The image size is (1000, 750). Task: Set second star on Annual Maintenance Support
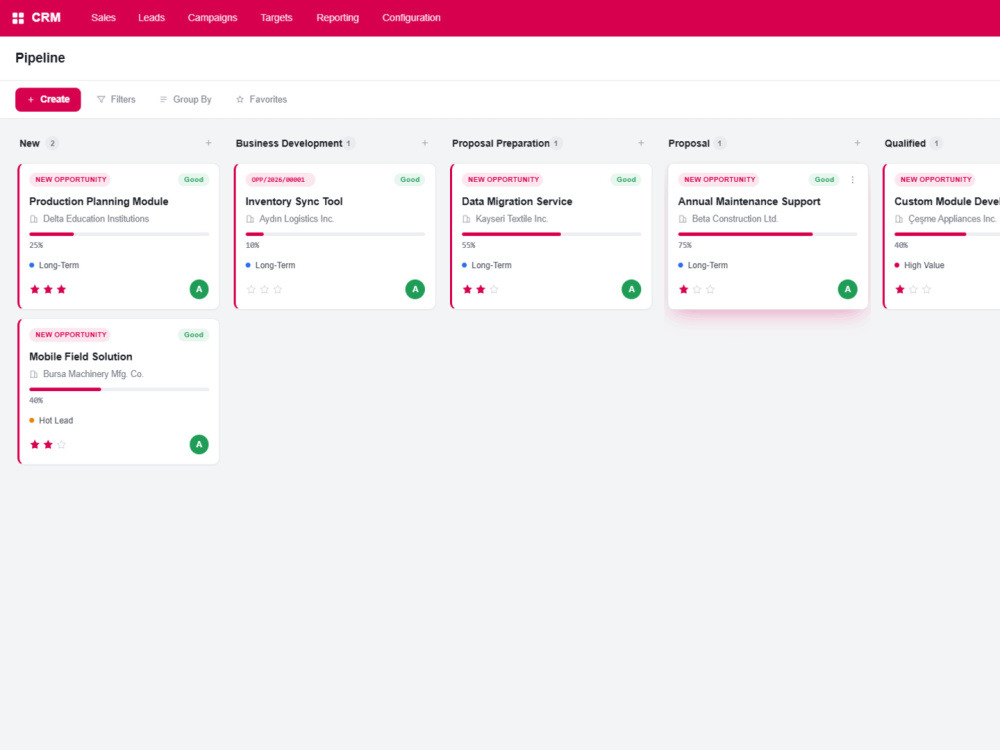(696, 290)
